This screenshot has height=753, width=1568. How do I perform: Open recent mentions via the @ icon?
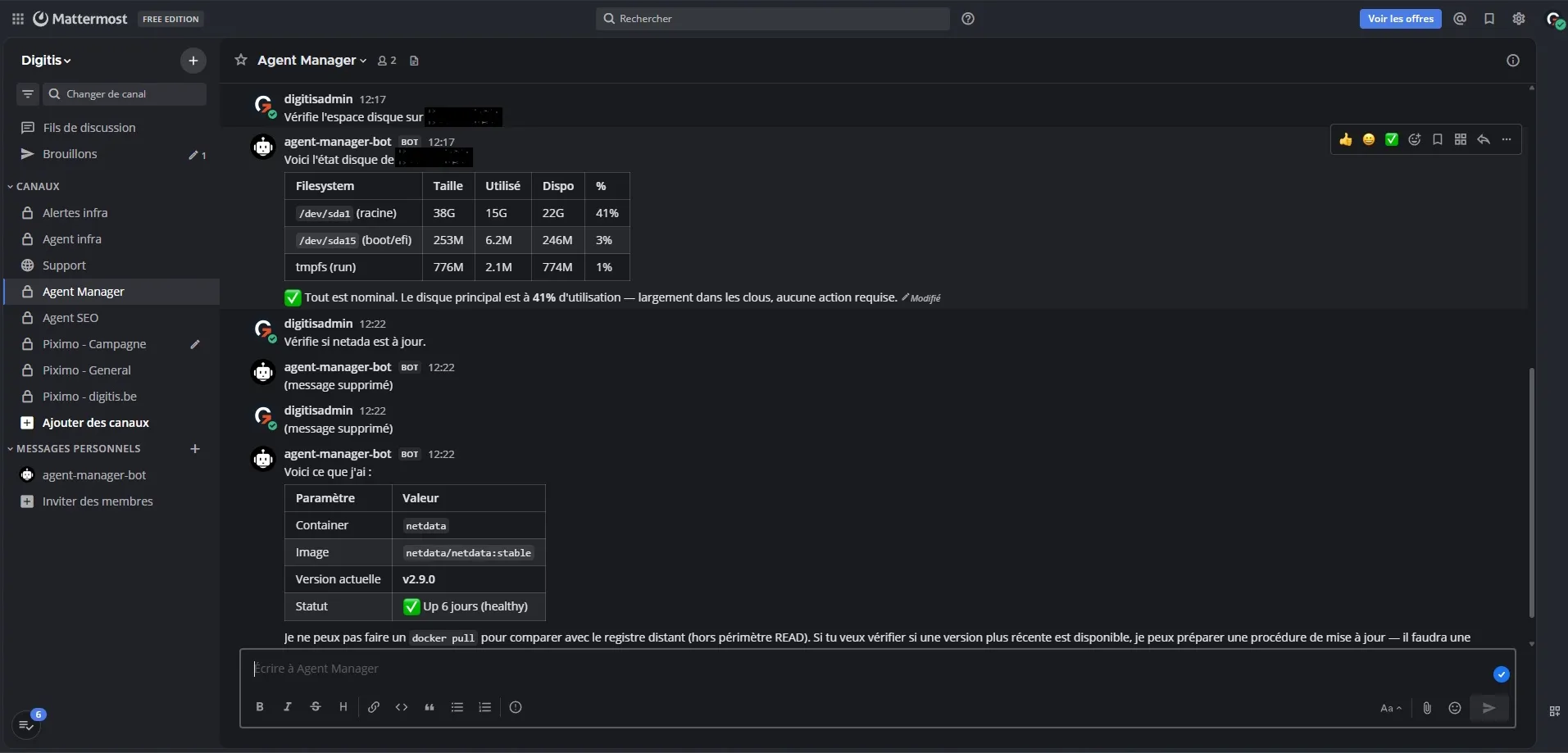[1460, 18]
